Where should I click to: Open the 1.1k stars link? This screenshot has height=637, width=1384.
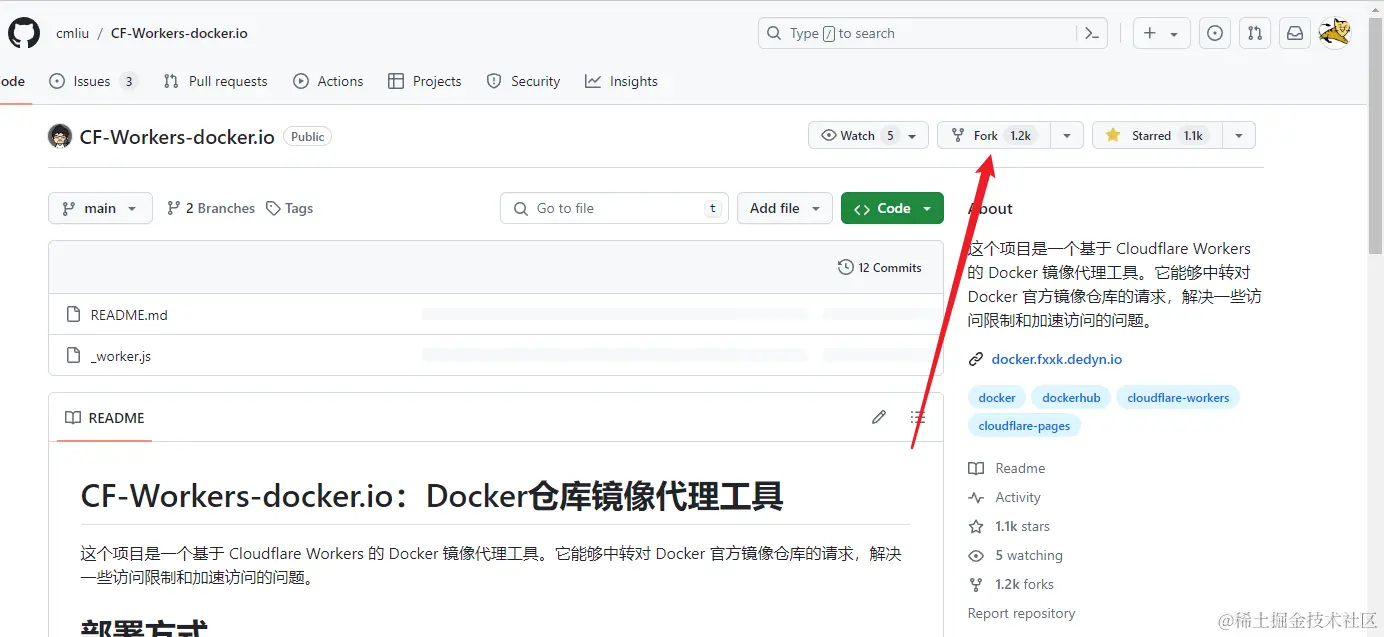coord(1010,526)
